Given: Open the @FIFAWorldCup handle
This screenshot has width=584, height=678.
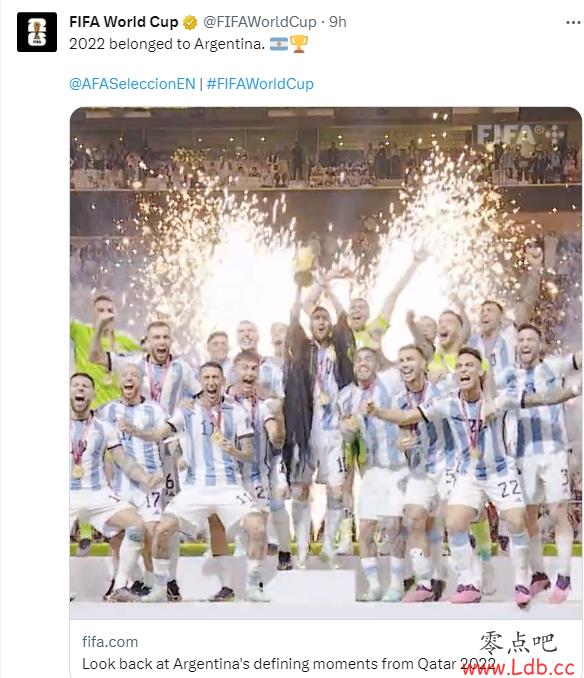Looking at the screenshot, I should point(260,22).
